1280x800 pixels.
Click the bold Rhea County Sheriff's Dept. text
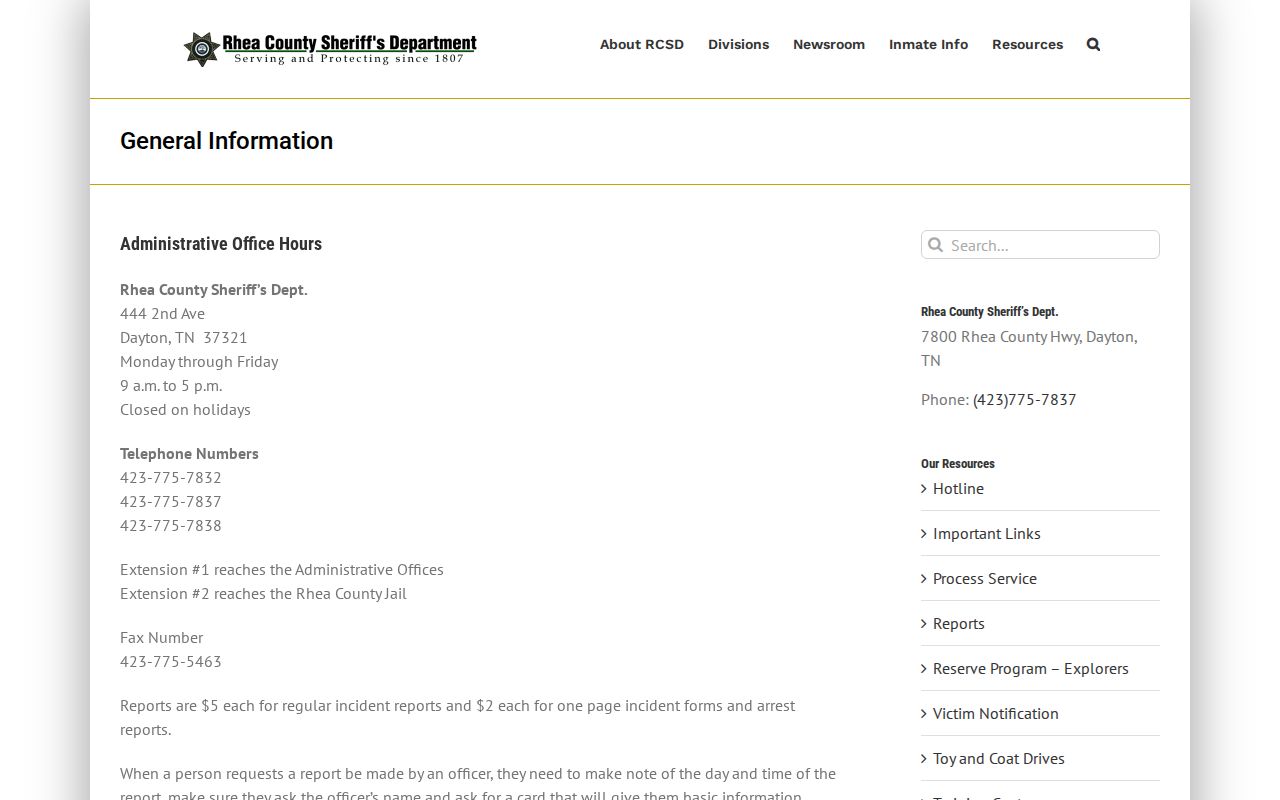214,289
